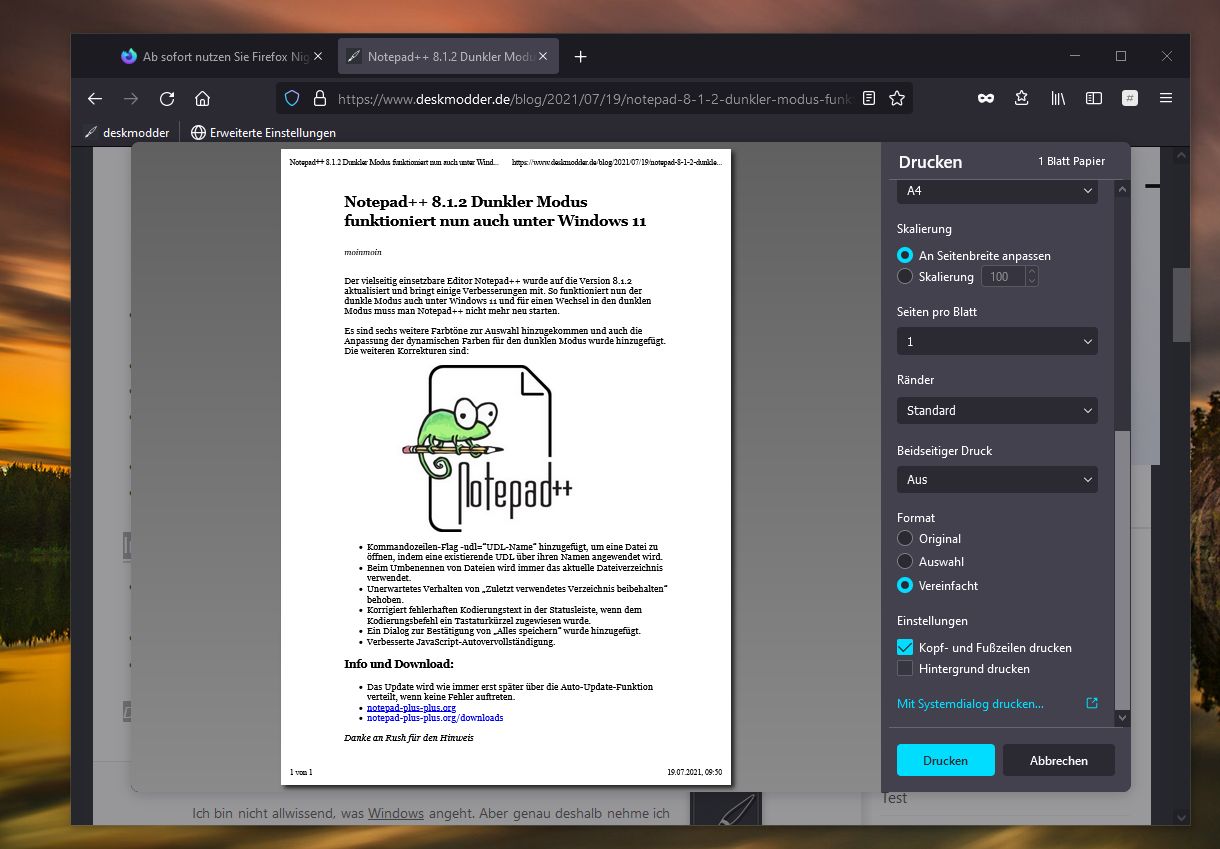Click the print settings scrollbar thumb
Image resolution: width=1220 pixels, height=849 pixels.
coord(1122,570)
